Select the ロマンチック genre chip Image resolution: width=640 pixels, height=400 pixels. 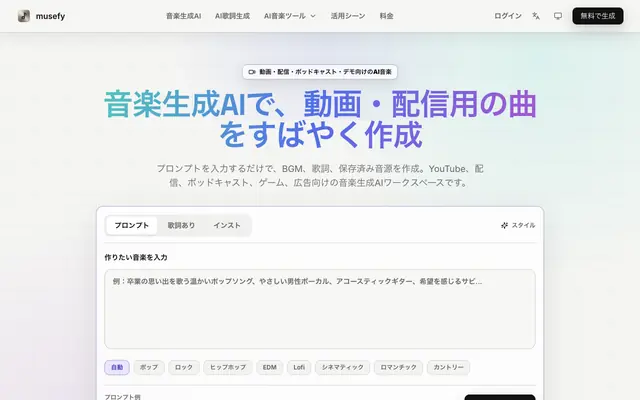[x=398, y=367]
